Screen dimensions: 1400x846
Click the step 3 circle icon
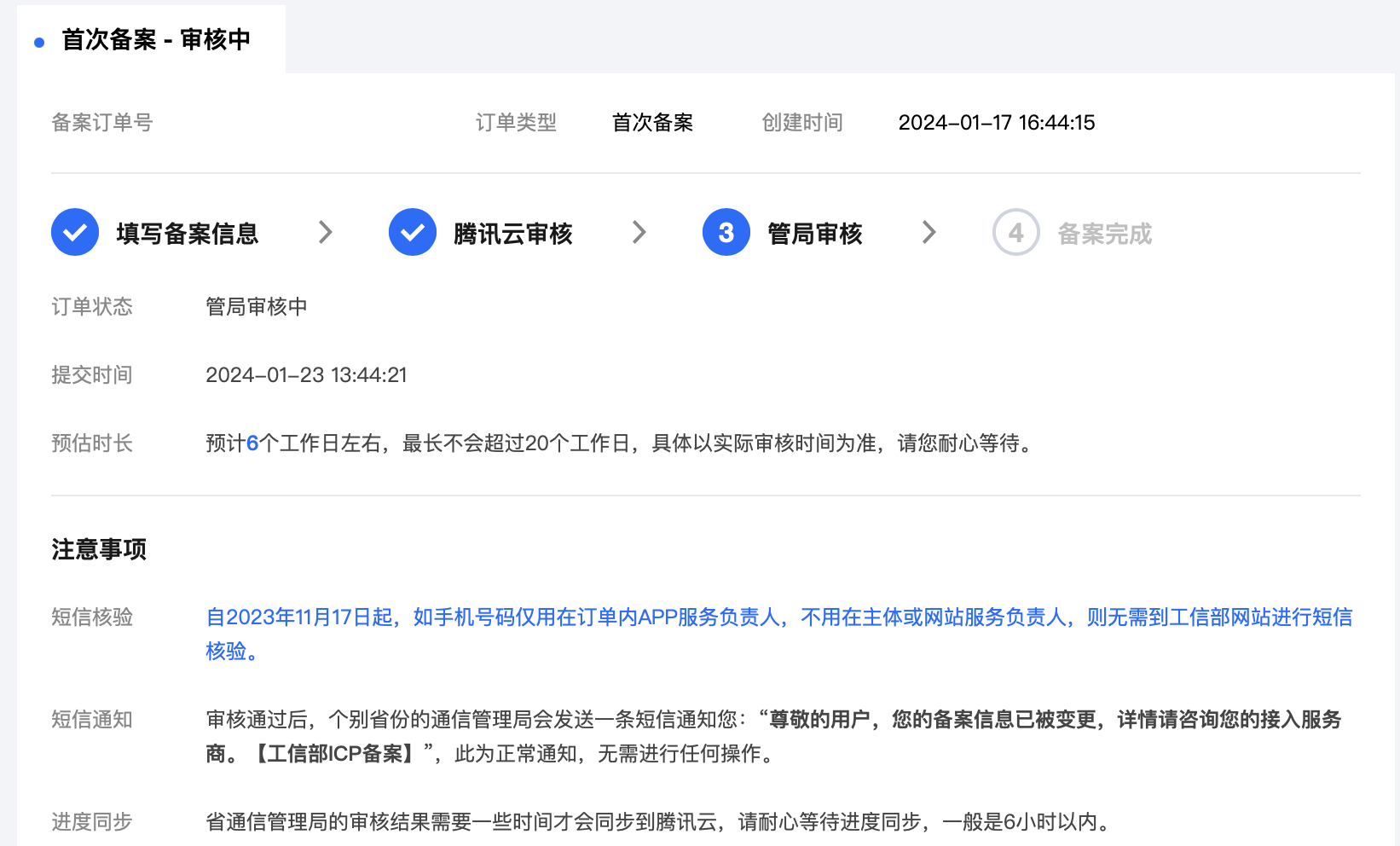[x=726, y=232]
